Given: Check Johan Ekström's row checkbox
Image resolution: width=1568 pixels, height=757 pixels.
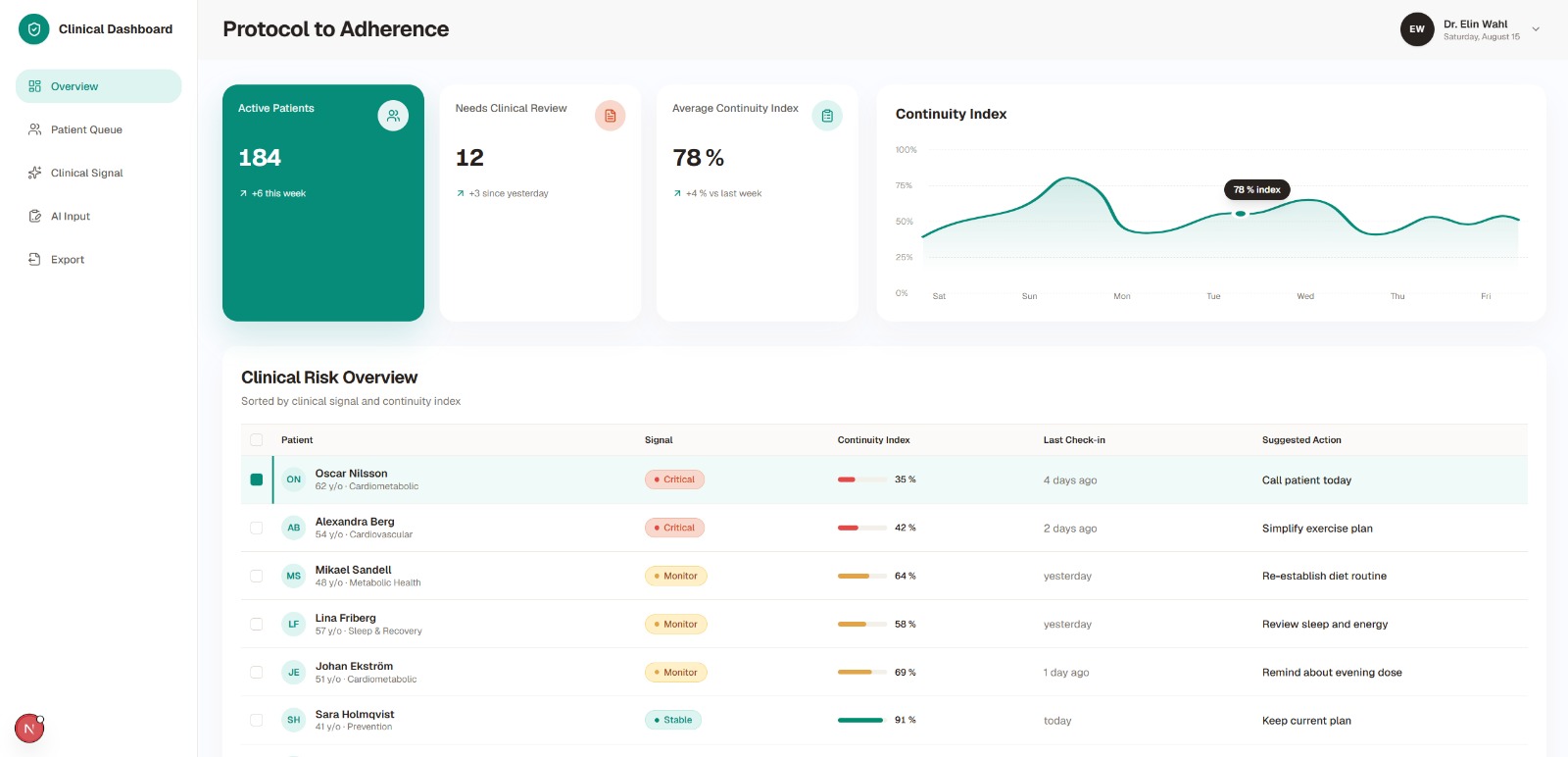Looking at the screenshot, I should click(256, 672).
